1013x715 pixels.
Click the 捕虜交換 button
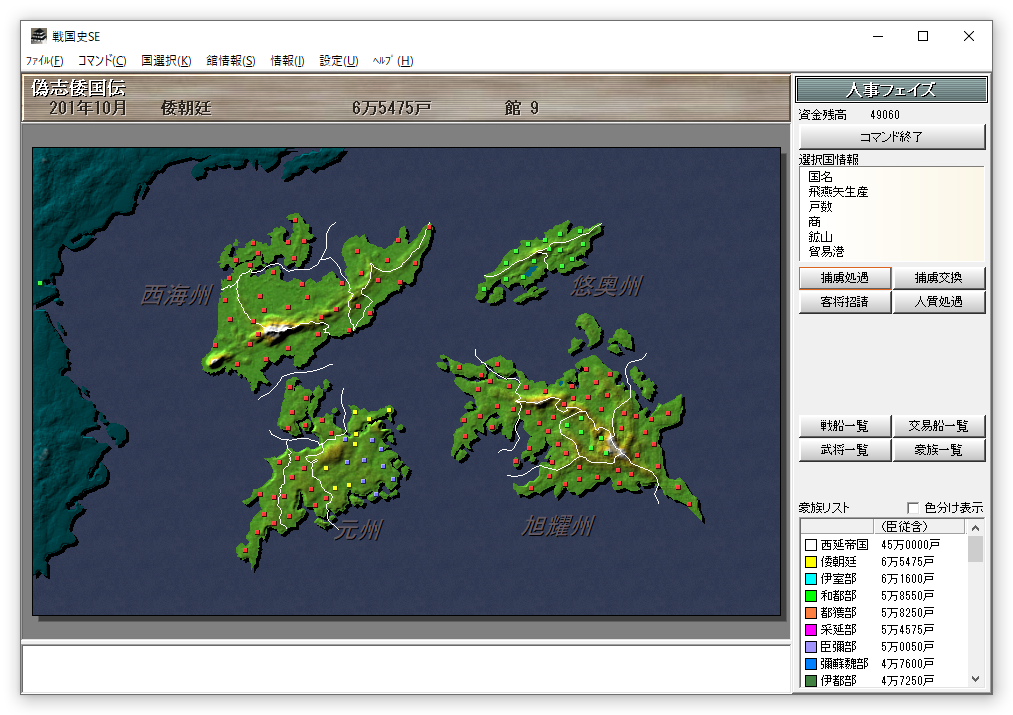(x=939, y=278)
